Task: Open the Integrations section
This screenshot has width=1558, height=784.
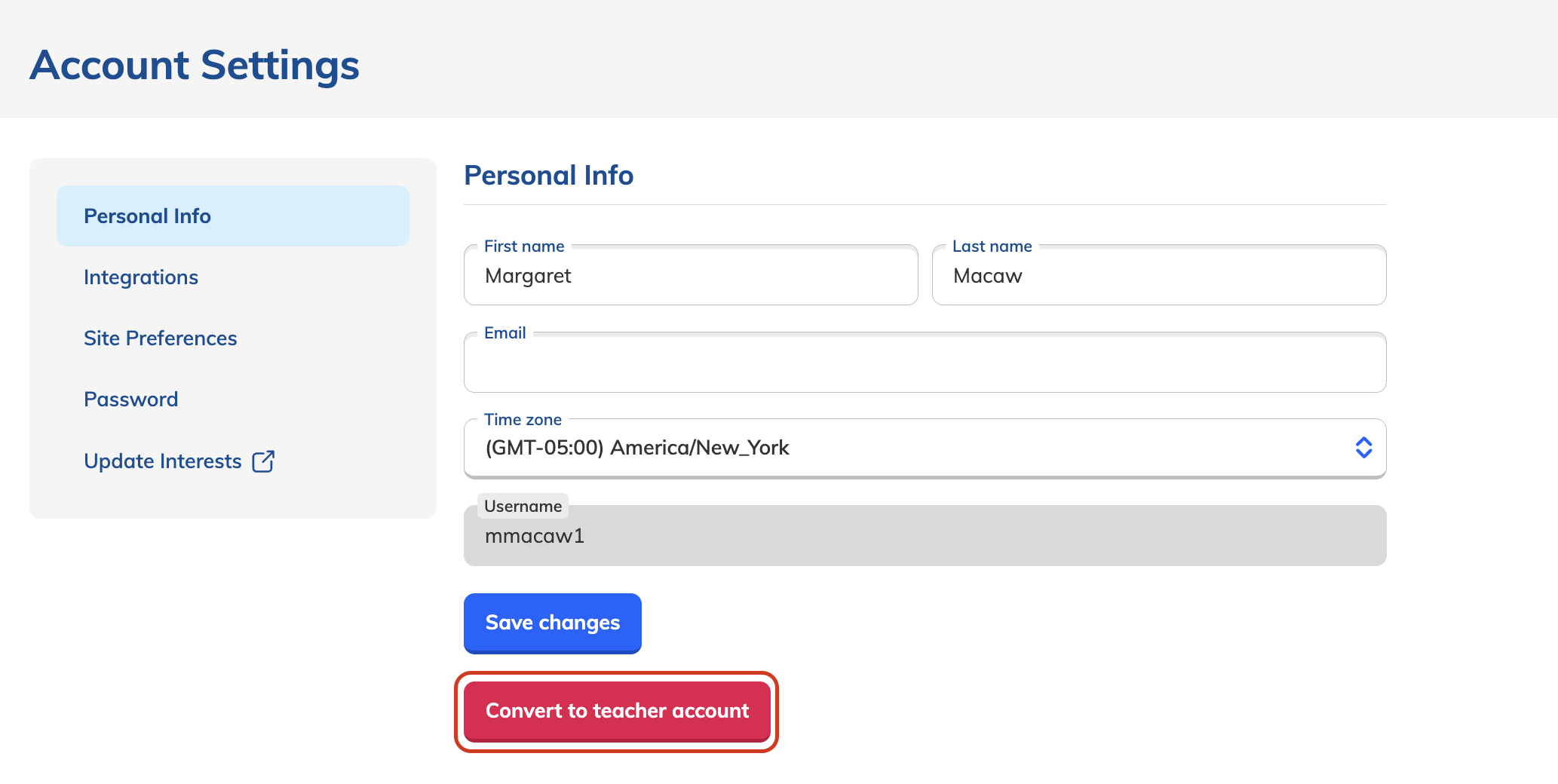Action: point(140,277)
